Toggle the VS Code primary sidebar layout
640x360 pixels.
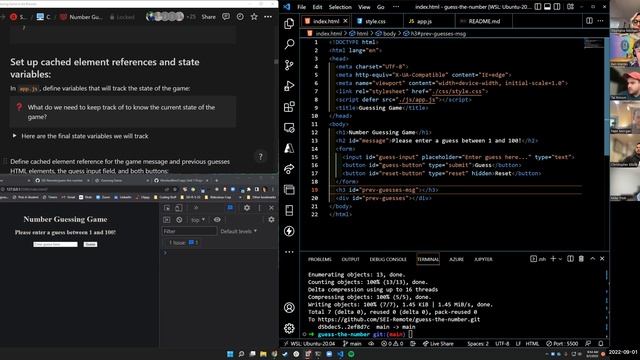[x=538, y=7]
